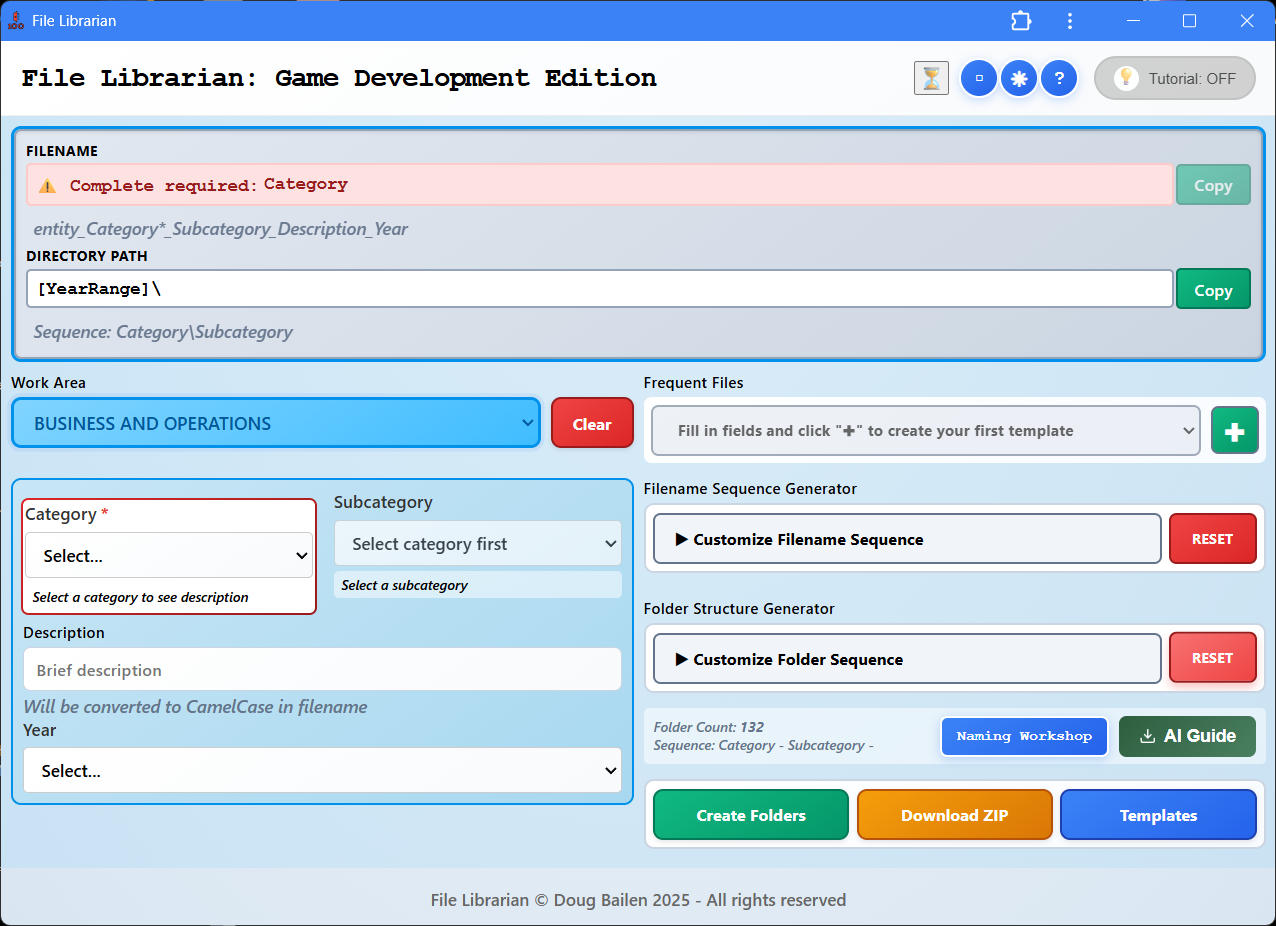The height and width of the screenshot is (926, 1276).
Task: Click the hourglass icon button
Action: [x=931, y=78]
